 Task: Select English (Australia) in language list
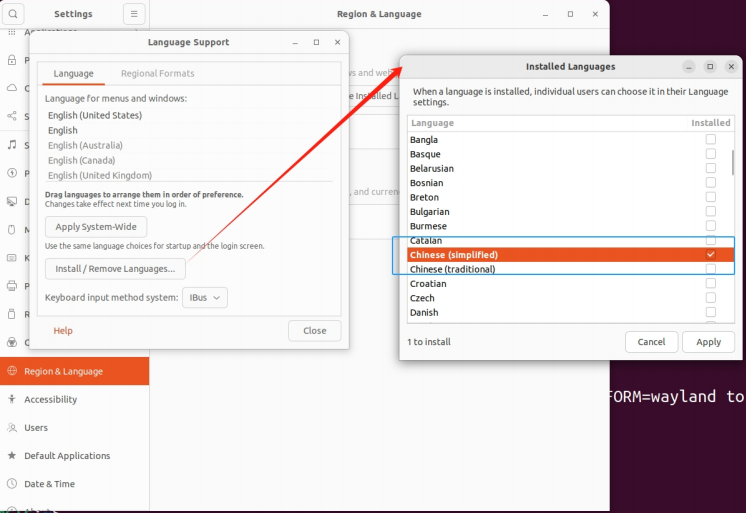[x=189, y=145]
